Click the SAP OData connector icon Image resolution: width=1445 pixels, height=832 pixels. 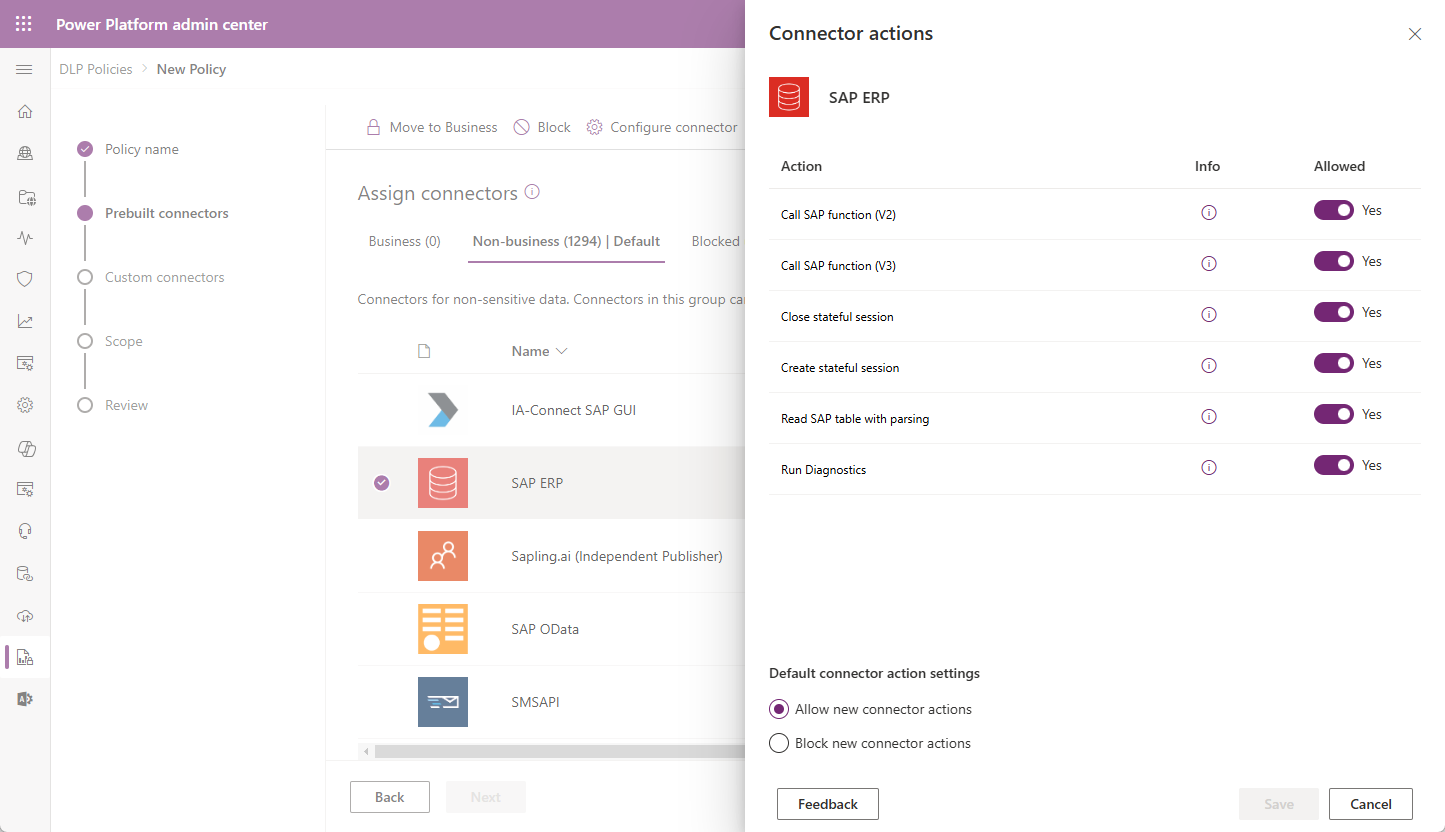pos(443,629)
